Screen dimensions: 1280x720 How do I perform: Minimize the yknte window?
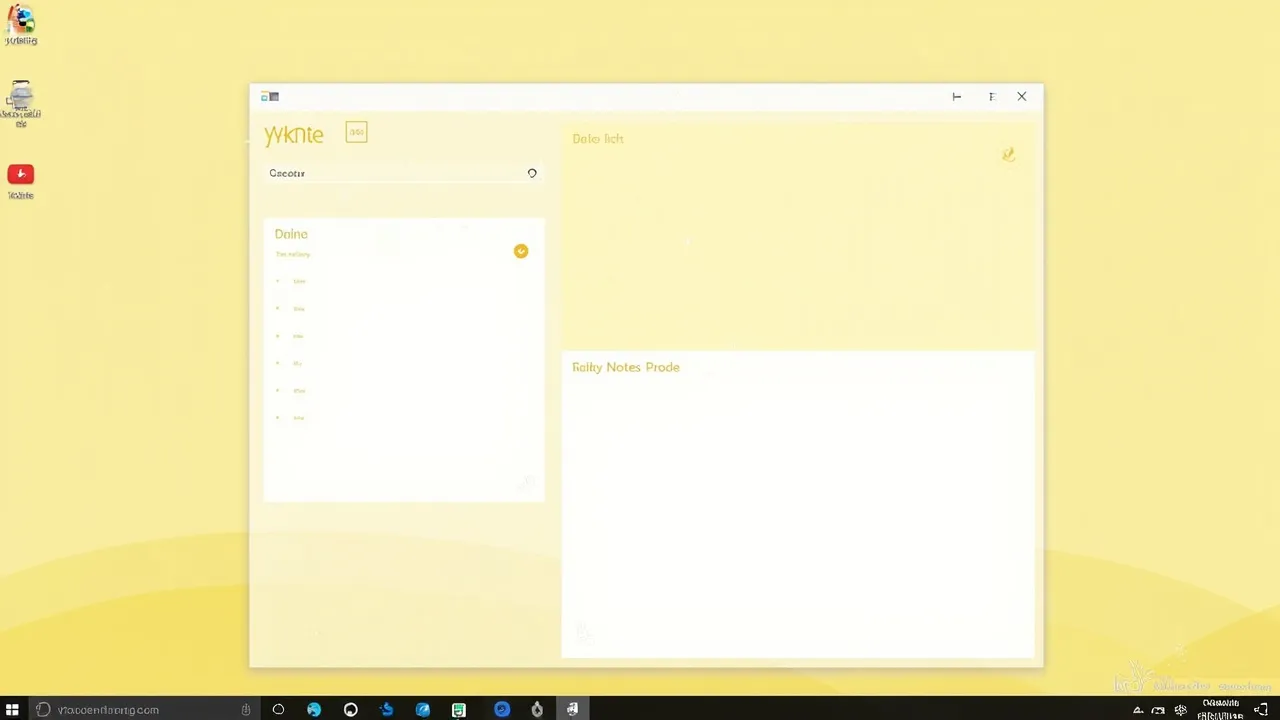[x=957, y=97]
